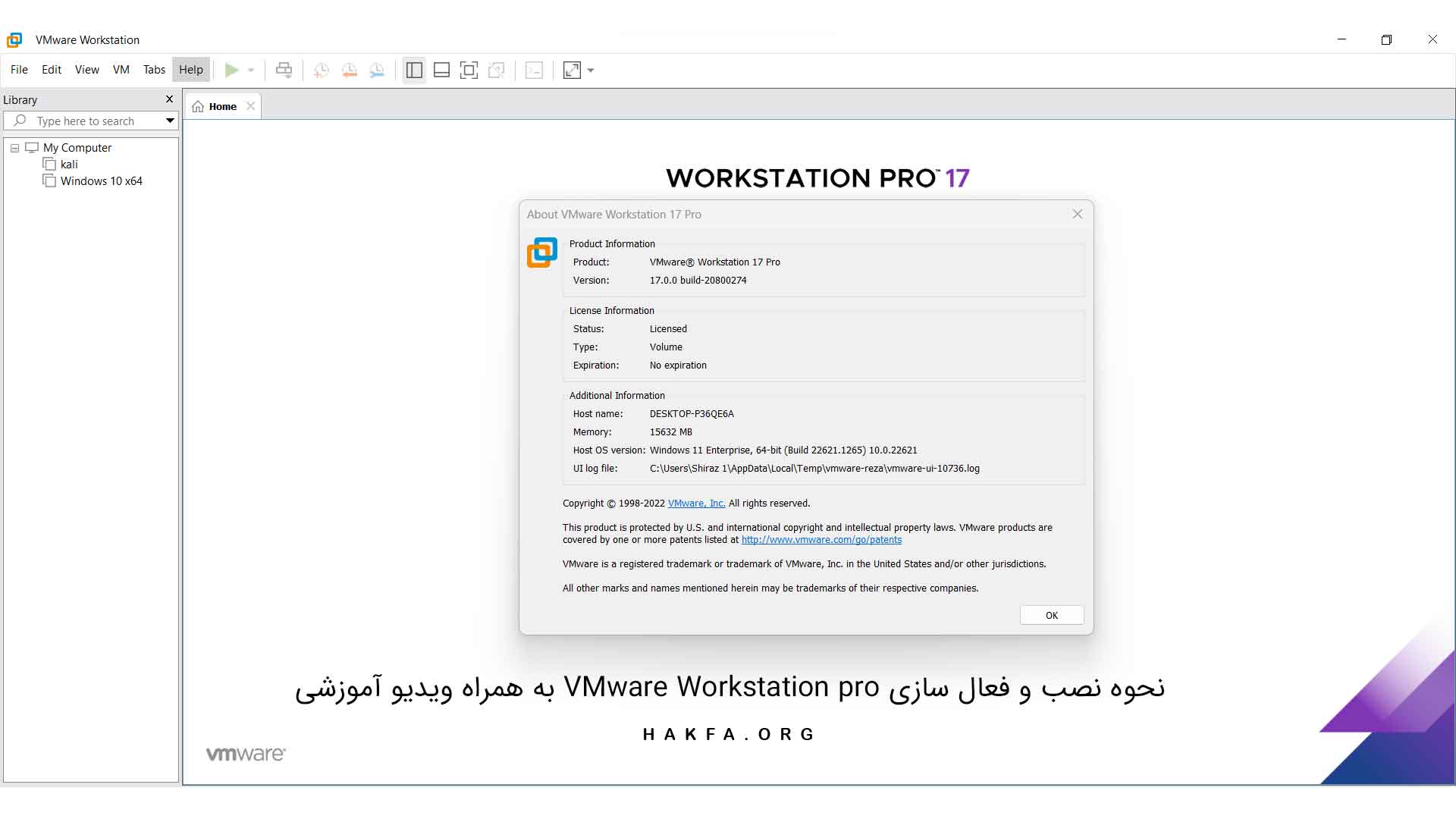
Task: Click the Stretch Guest display icon
Action: pos(572,71)
